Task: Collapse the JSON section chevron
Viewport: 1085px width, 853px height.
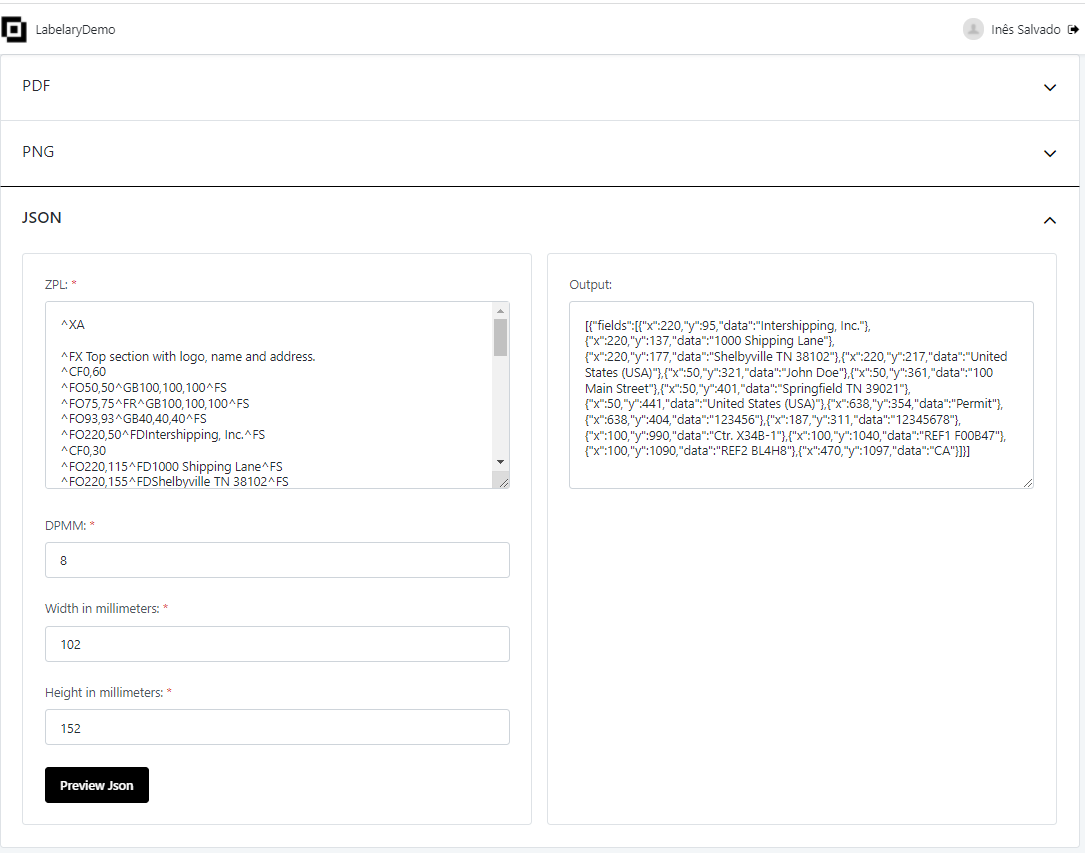Action: point(1050,220)
